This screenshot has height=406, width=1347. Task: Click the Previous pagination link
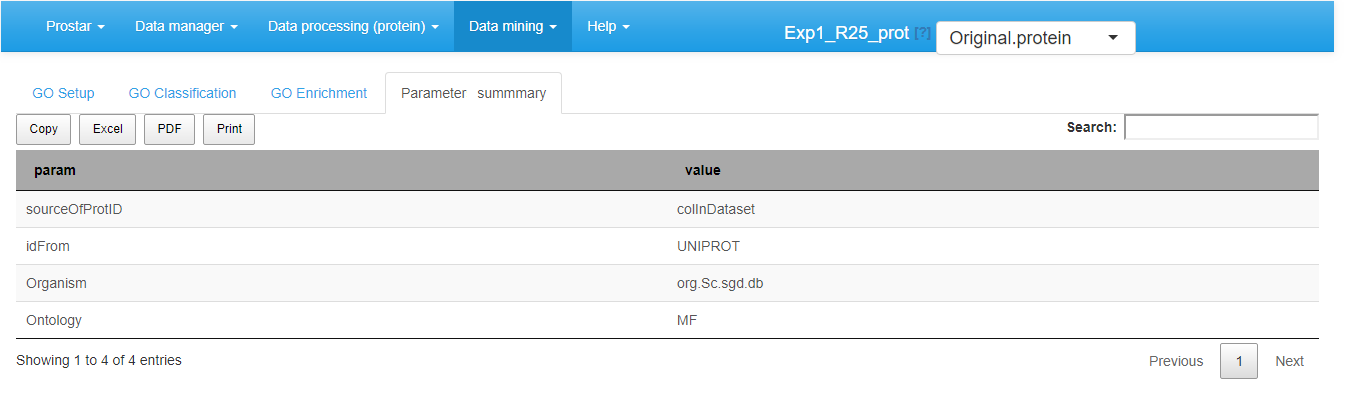point(1175,361)
